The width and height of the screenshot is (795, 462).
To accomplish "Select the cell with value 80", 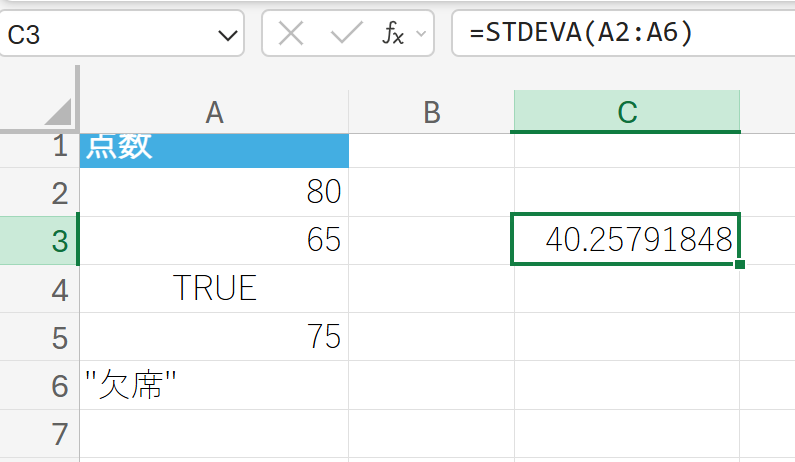I will point(214,192).
